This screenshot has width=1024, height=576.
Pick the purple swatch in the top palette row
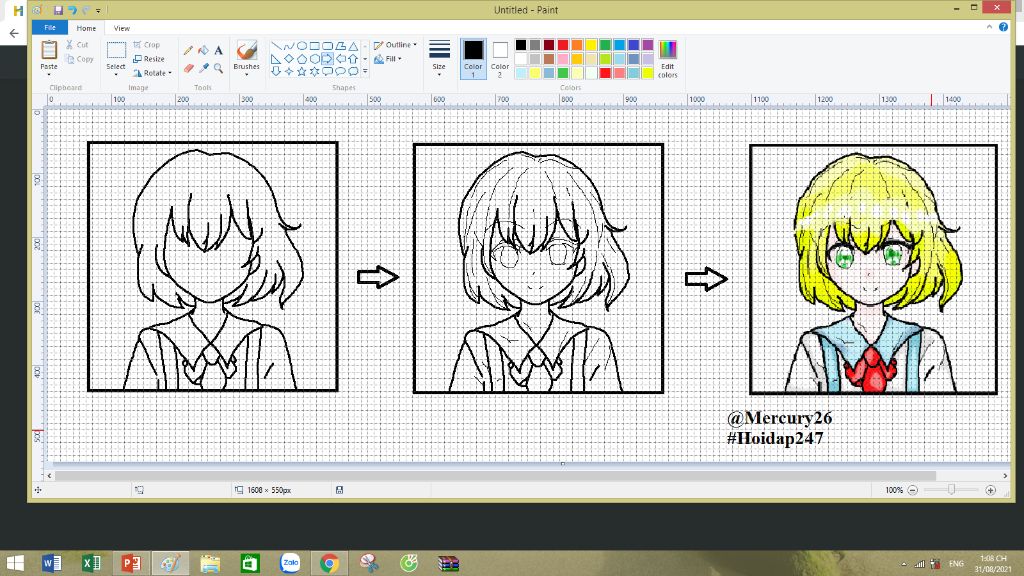coord(647,45)
